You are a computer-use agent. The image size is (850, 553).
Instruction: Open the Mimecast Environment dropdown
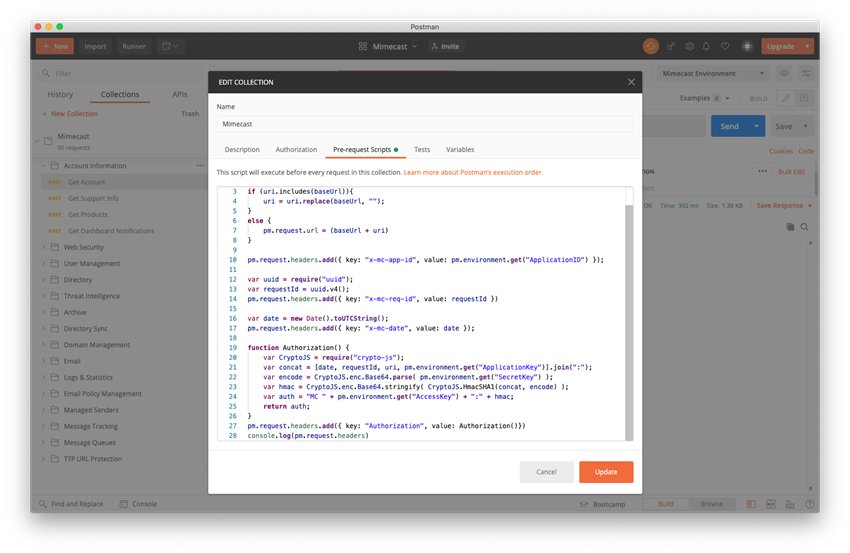pos(713,73)
